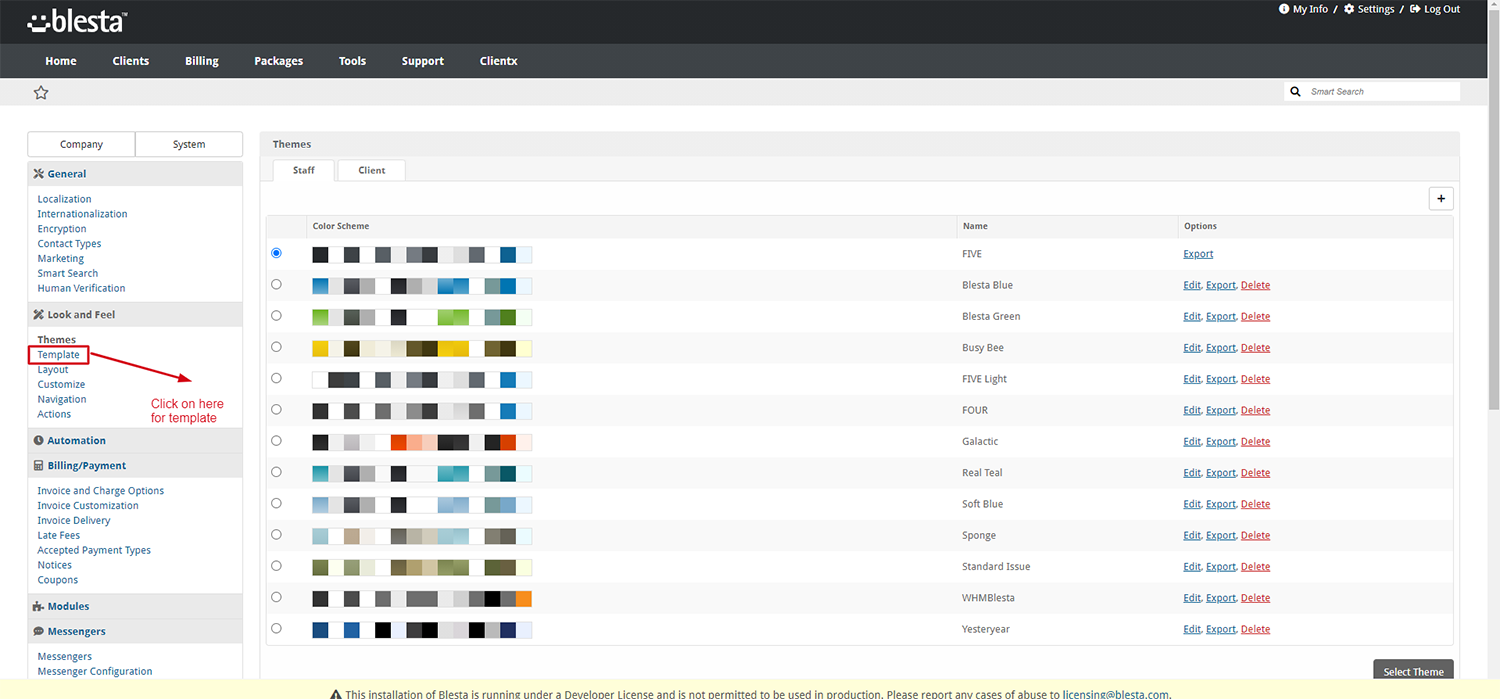
Task: Select the FIVE theme radio button
Action: pyautogui.click(x=276, y=253)
